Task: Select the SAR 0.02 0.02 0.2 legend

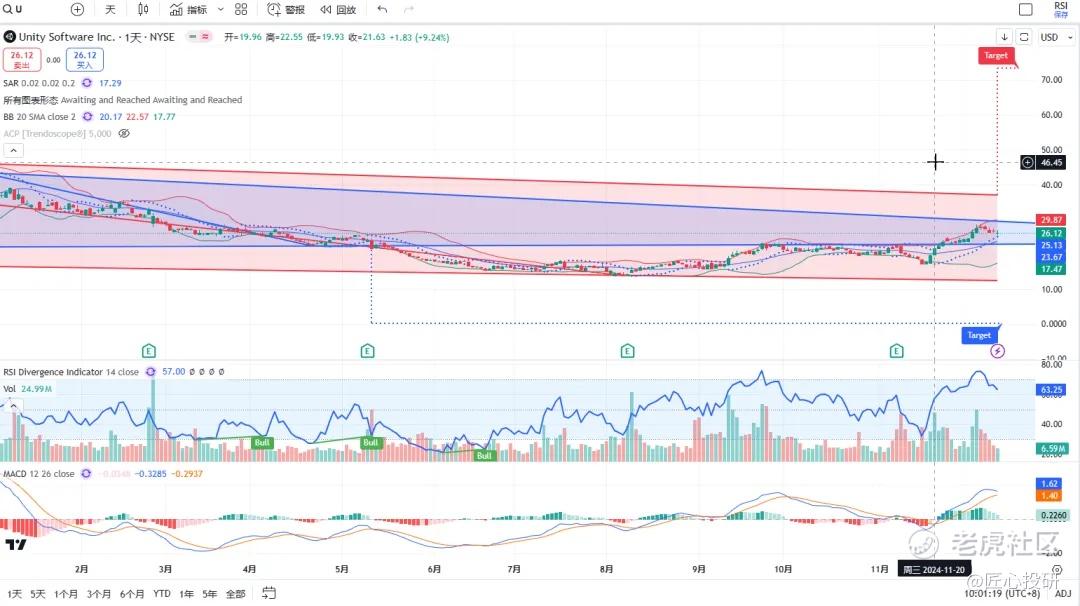Action: pos(39,83)
